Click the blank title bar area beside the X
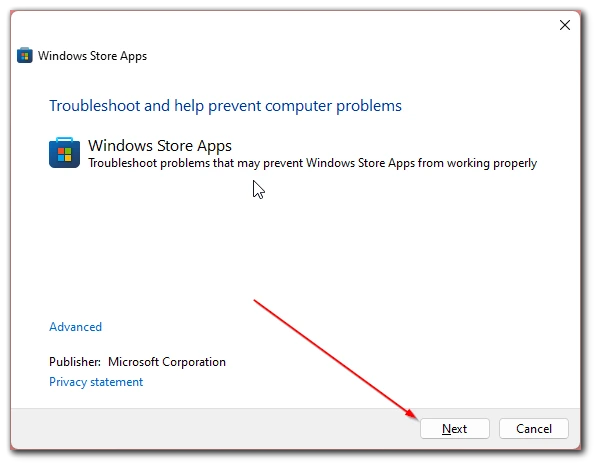Image resolution: width=599 pixels, height=468 pixels. tap(344, 25)
